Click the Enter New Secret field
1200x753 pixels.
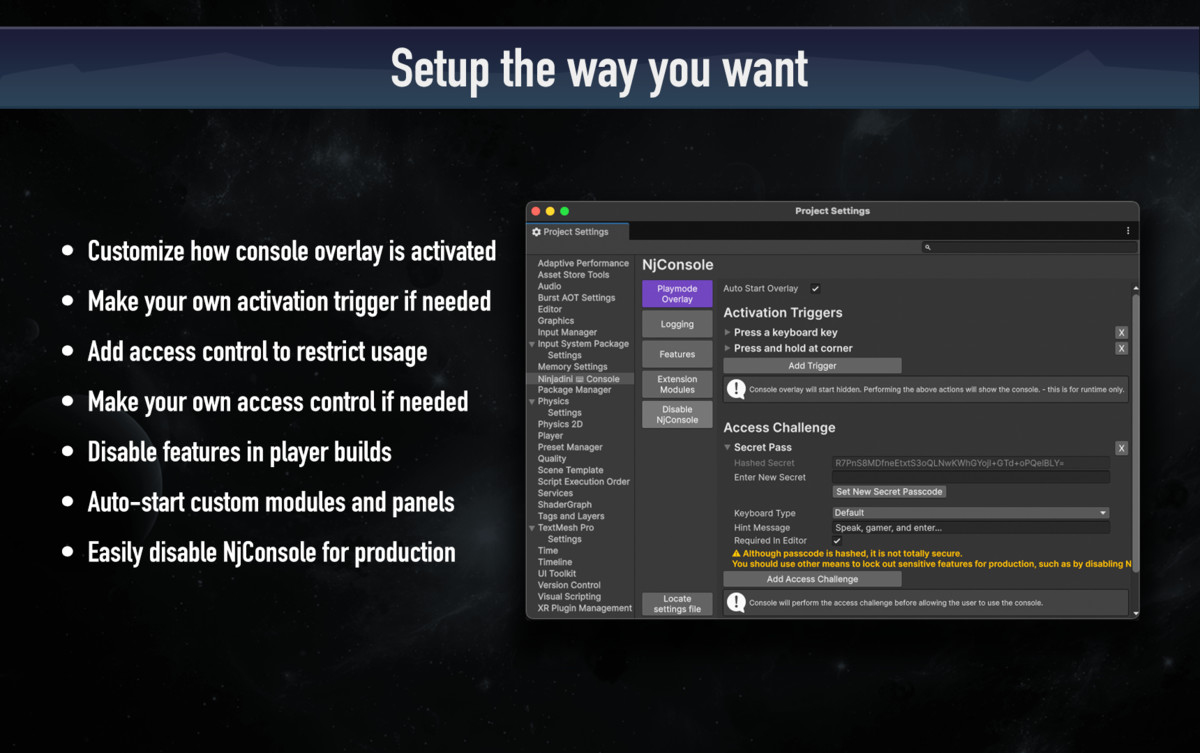[x=970, y=478]
